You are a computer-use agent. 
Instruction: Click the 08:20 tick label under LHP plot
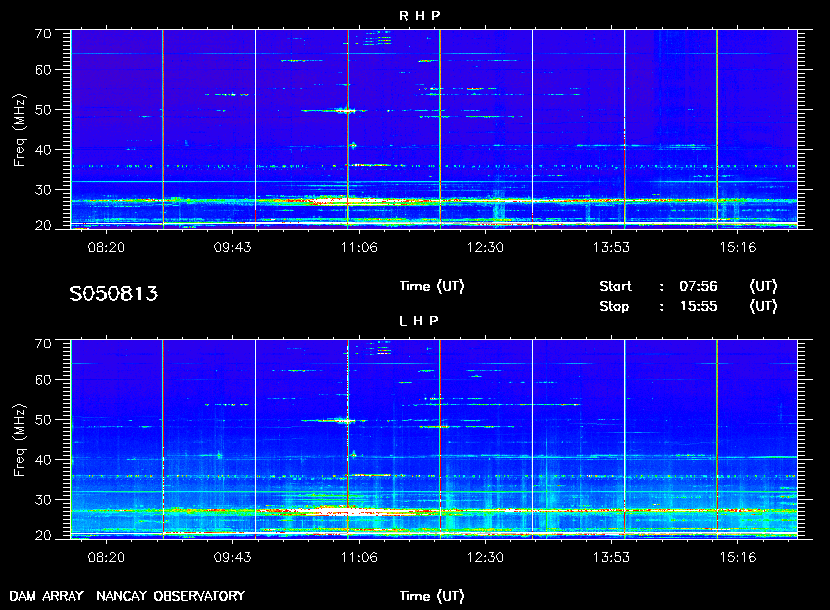coord(106,557)
